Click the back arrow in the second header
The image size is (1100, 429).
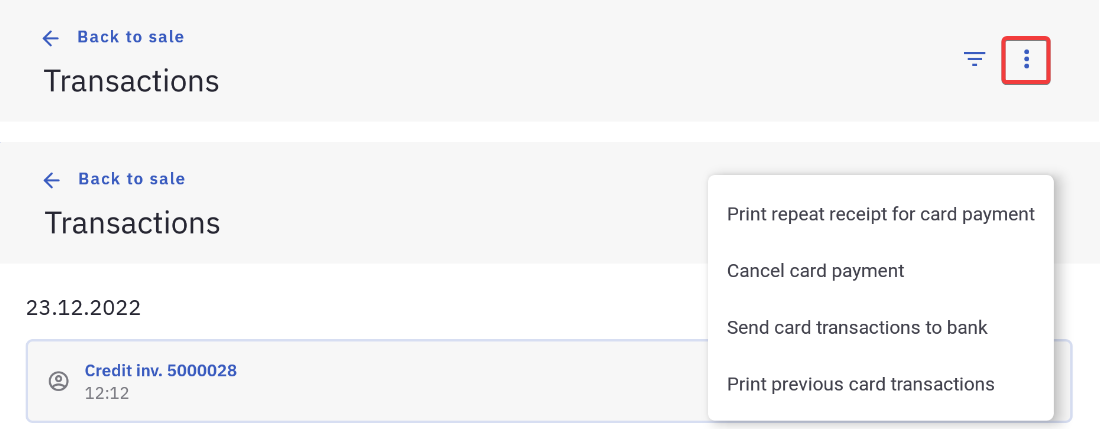52,180
